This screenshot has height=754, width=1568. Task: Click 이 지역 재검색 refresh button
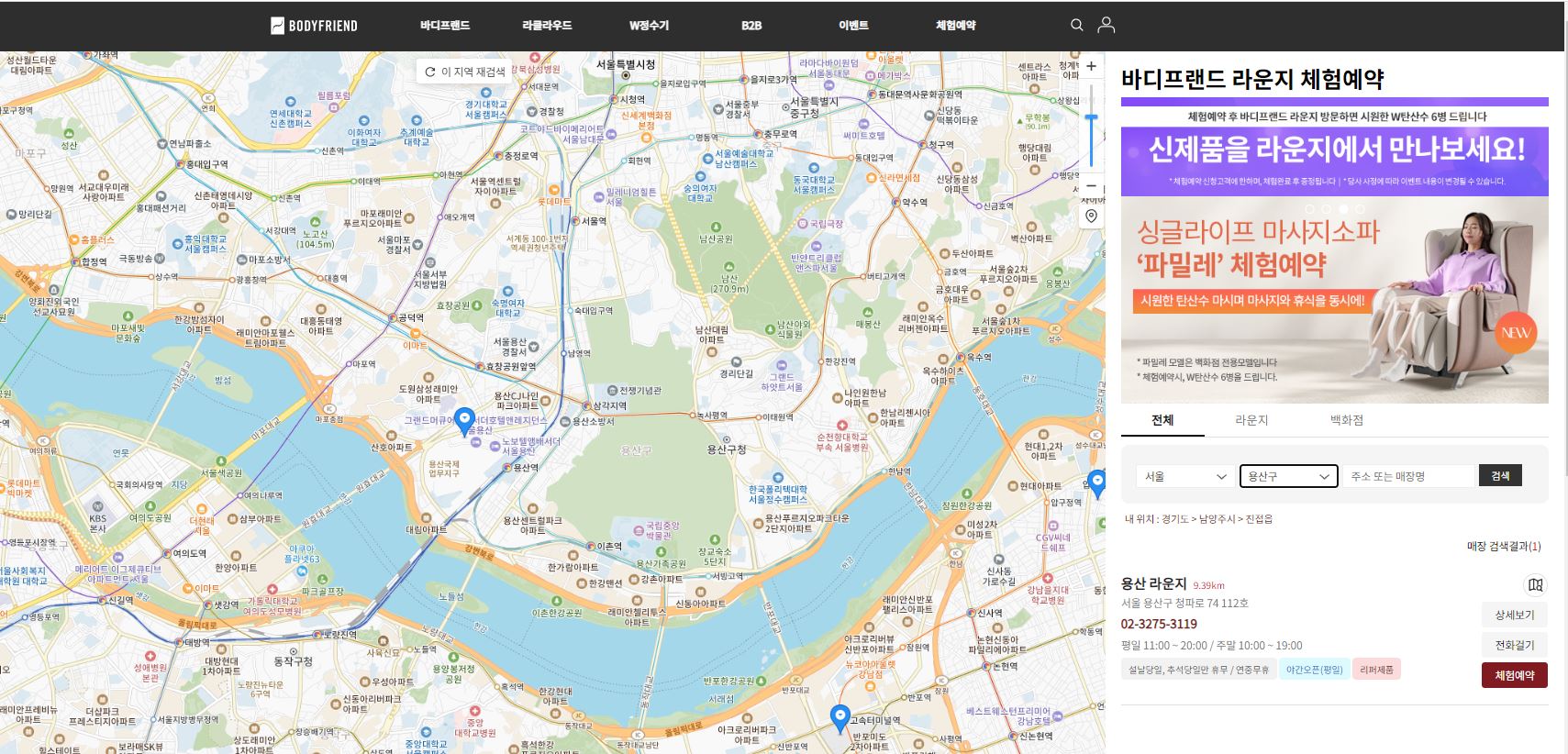(x=465, y=72)
